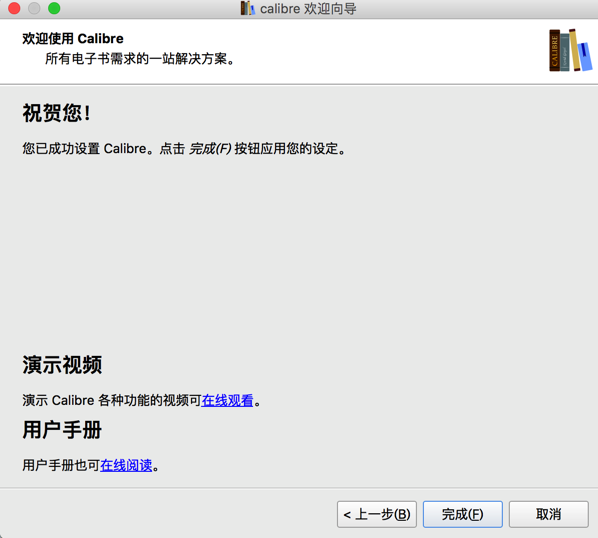Viewport: 598px width, 538px height.
Task: Click the 欢迎使用 Calibre title text
Action: (x=73, y=39)
